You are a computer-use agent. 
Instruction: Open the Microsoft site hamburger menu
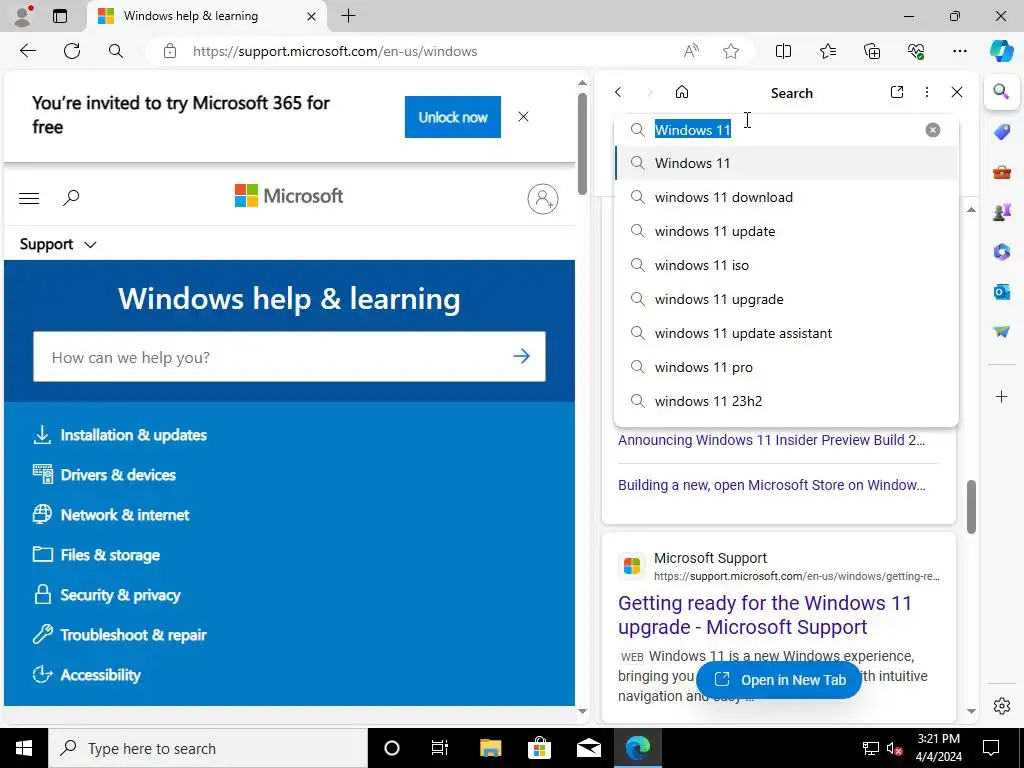point(29,198)
